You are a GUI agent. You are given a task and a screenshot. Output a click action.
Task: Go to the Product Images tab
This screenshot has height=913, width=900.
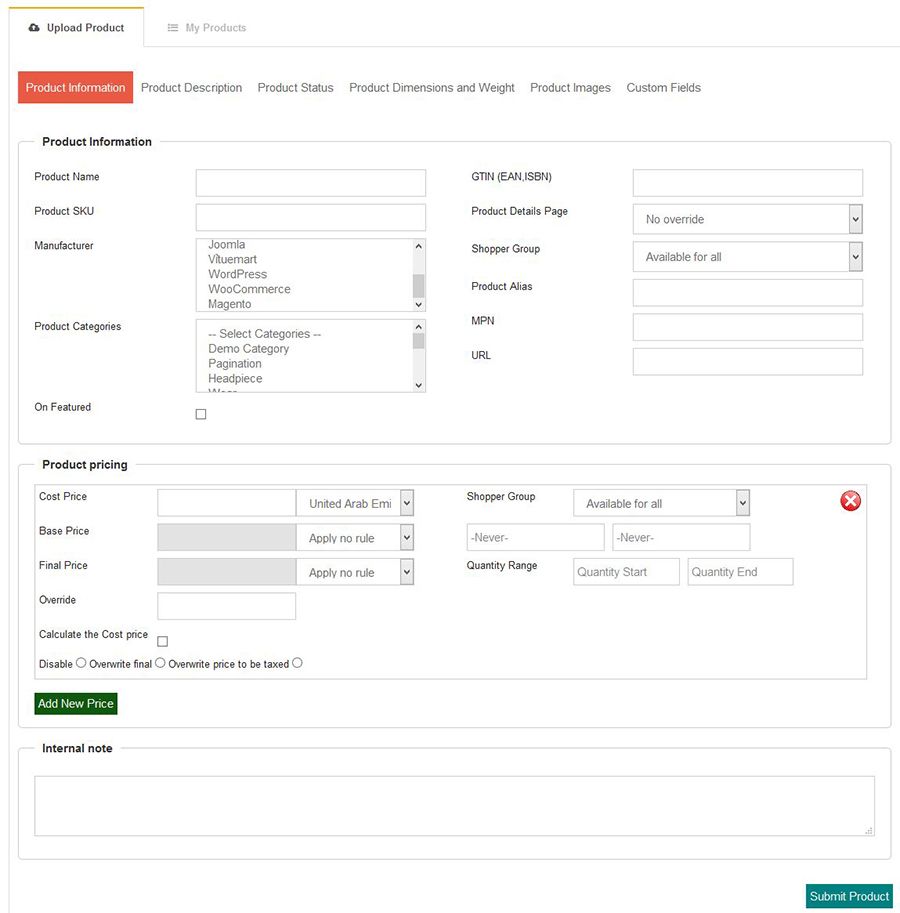570,88
